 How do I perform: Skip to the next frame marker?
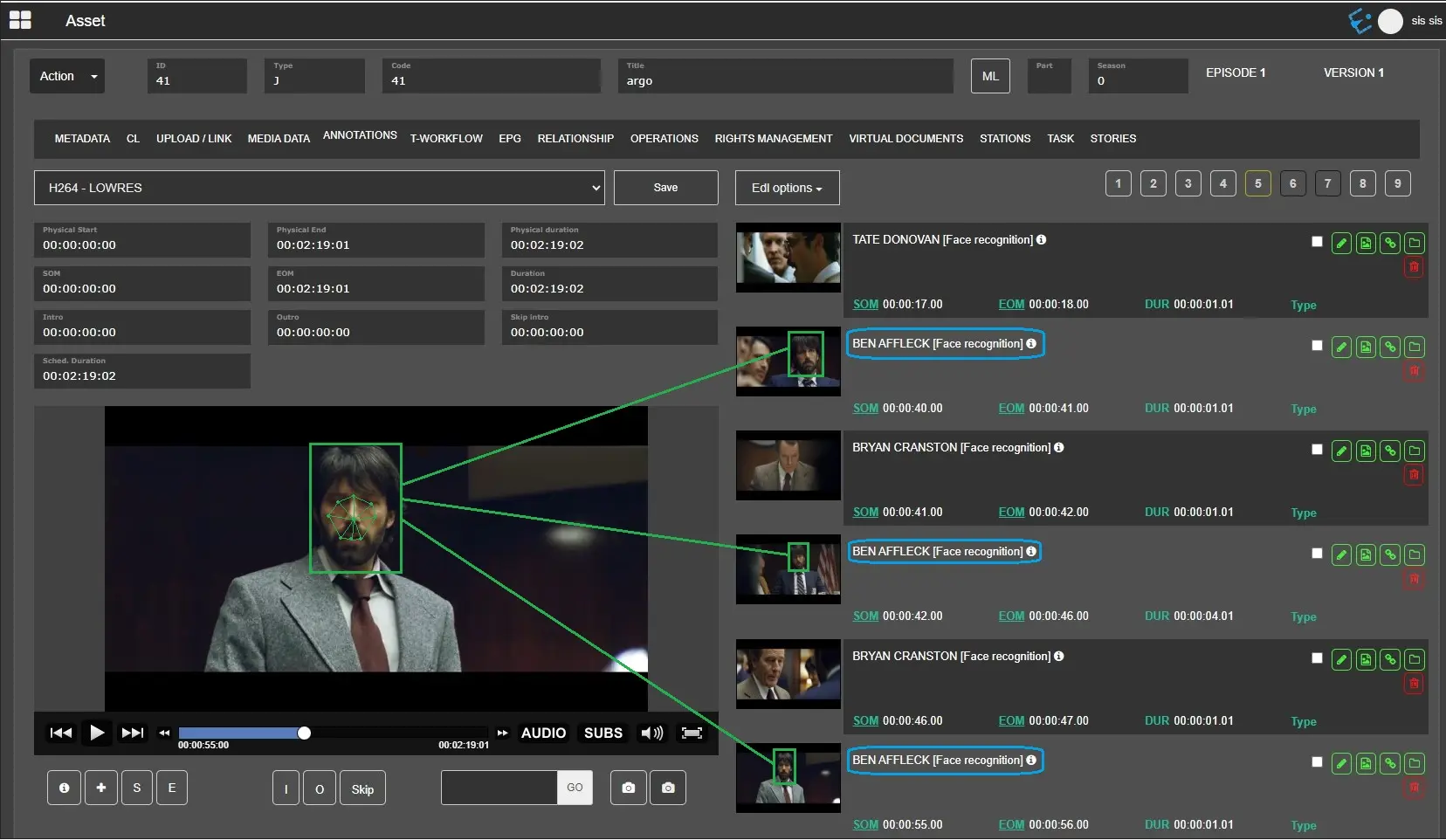[133, 733]
